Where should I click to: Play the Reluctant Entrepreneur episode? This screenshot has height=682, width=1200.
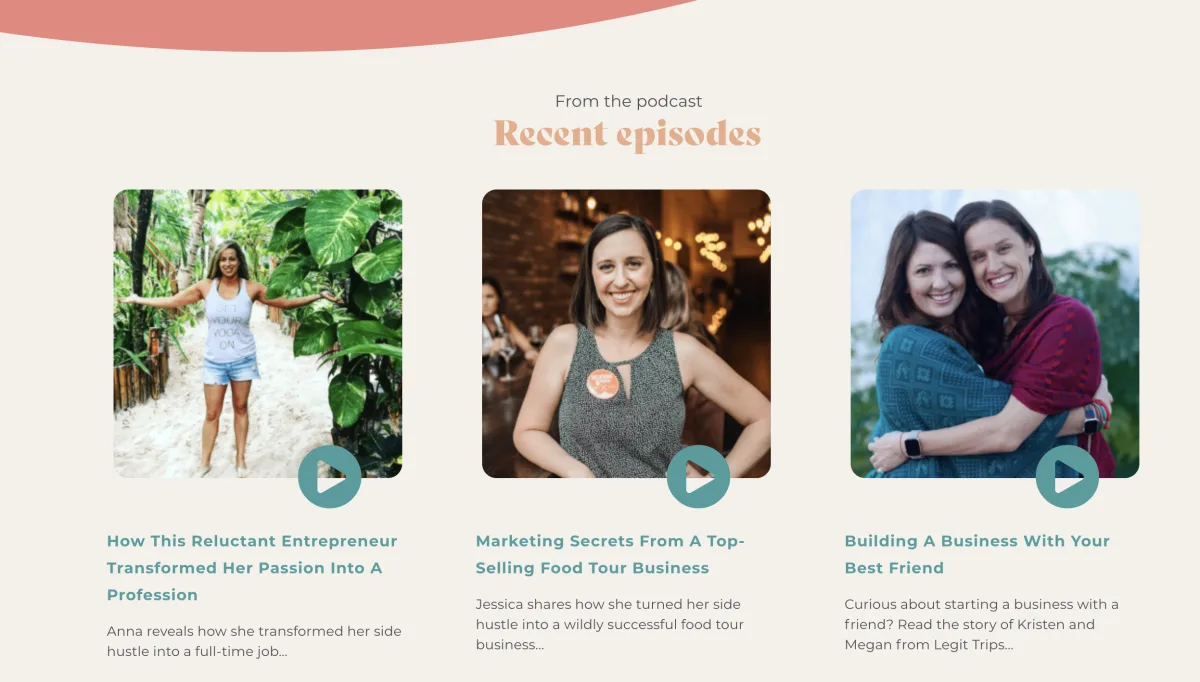[x=330, y=477]
